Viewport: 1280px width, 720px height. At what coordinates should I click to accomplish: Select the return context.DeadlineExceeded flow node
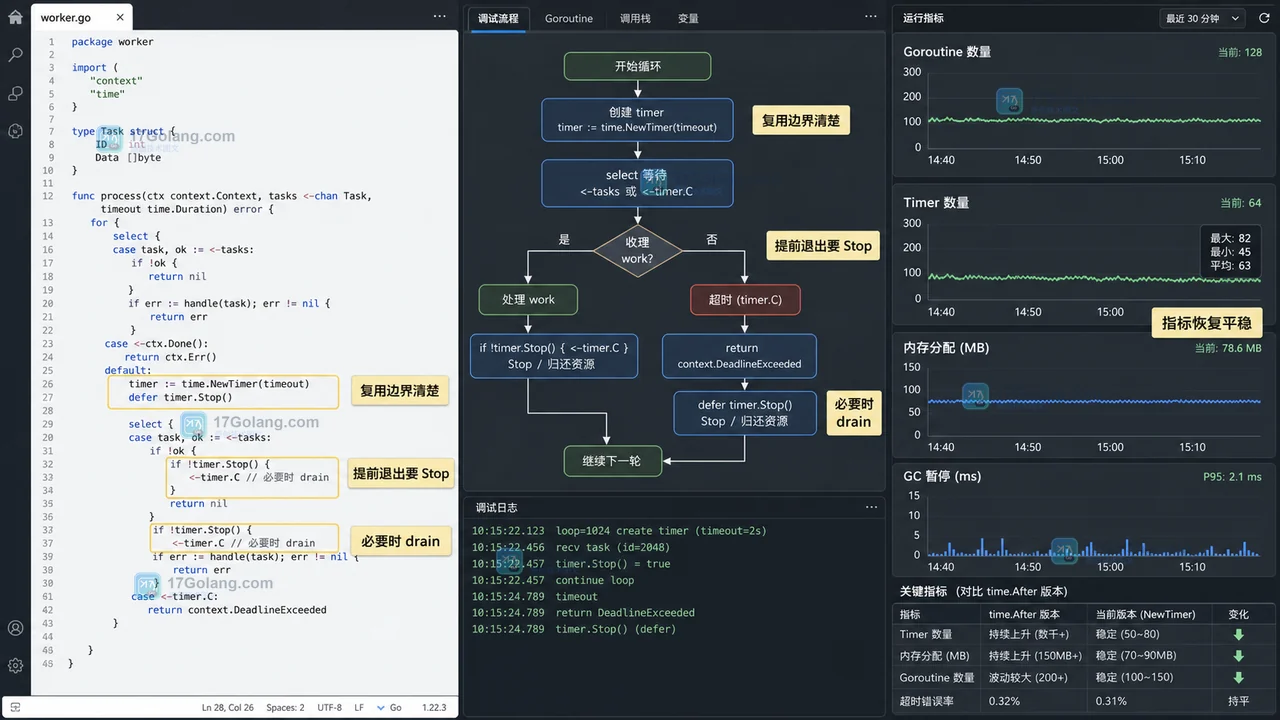(741, 356)
